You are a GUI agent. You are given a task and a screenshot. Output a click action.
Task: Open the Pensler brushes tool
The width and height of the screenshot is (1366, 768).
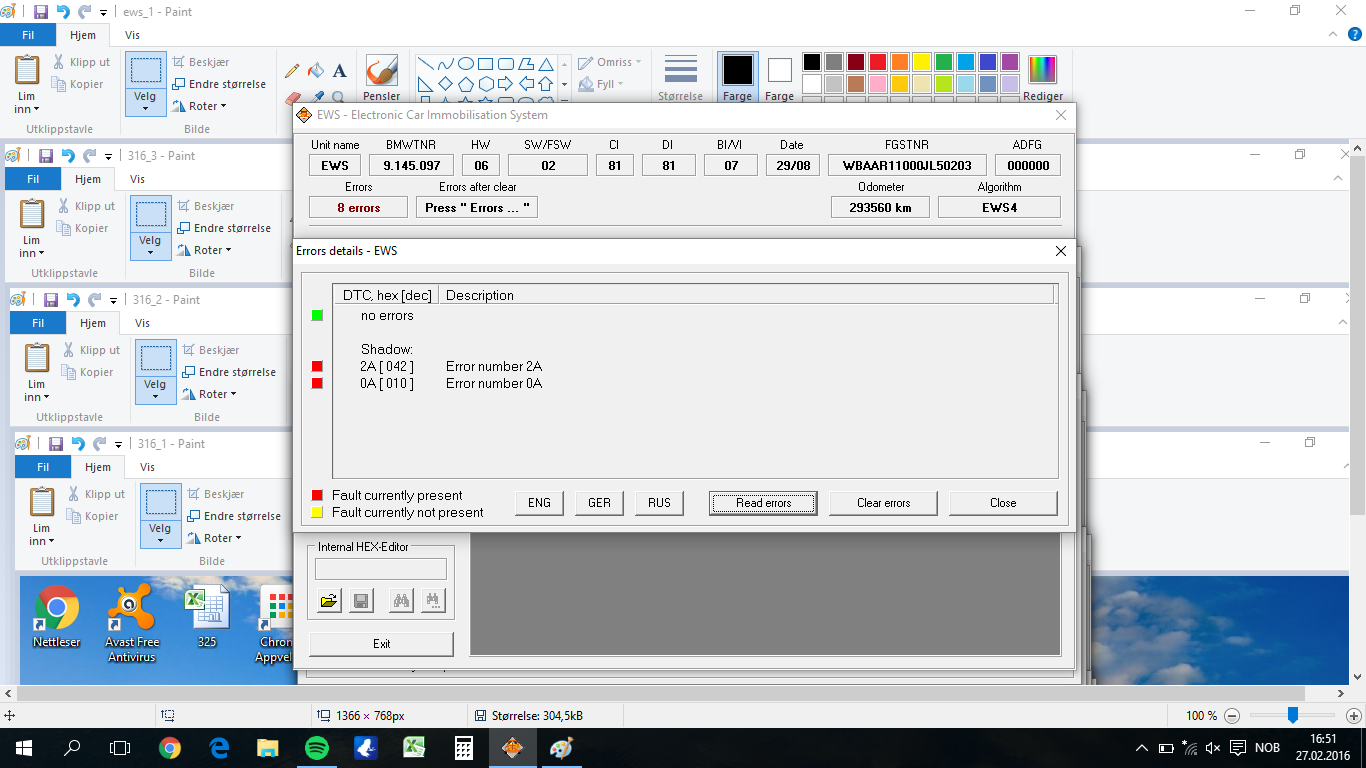381,78
